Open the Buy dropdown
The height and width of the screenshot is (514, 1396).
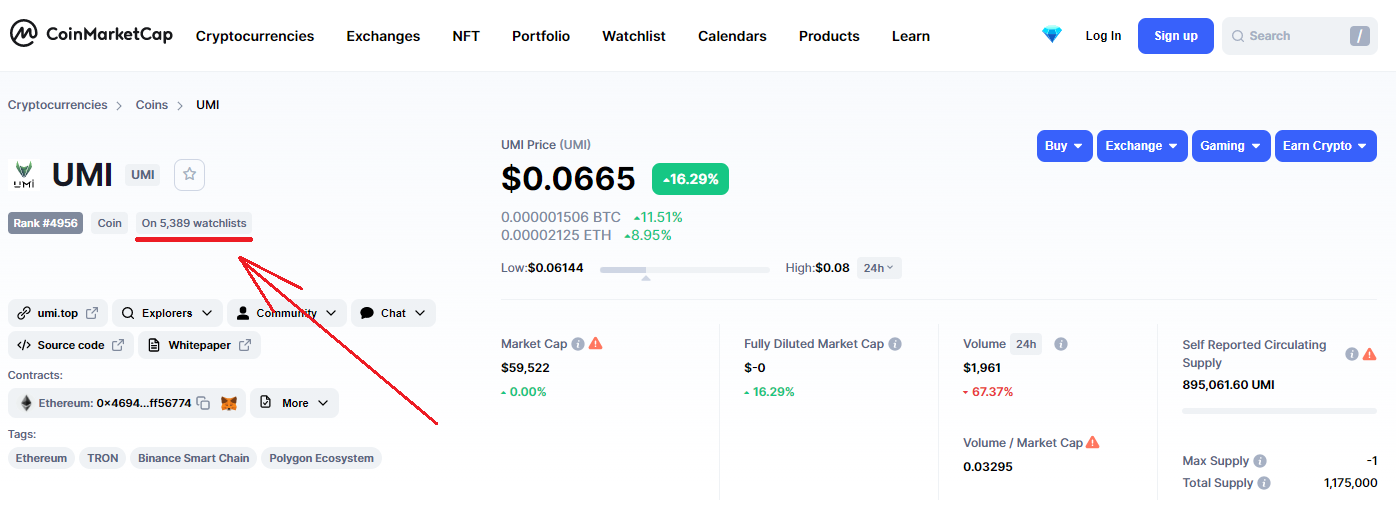(x=1065, y=146)
